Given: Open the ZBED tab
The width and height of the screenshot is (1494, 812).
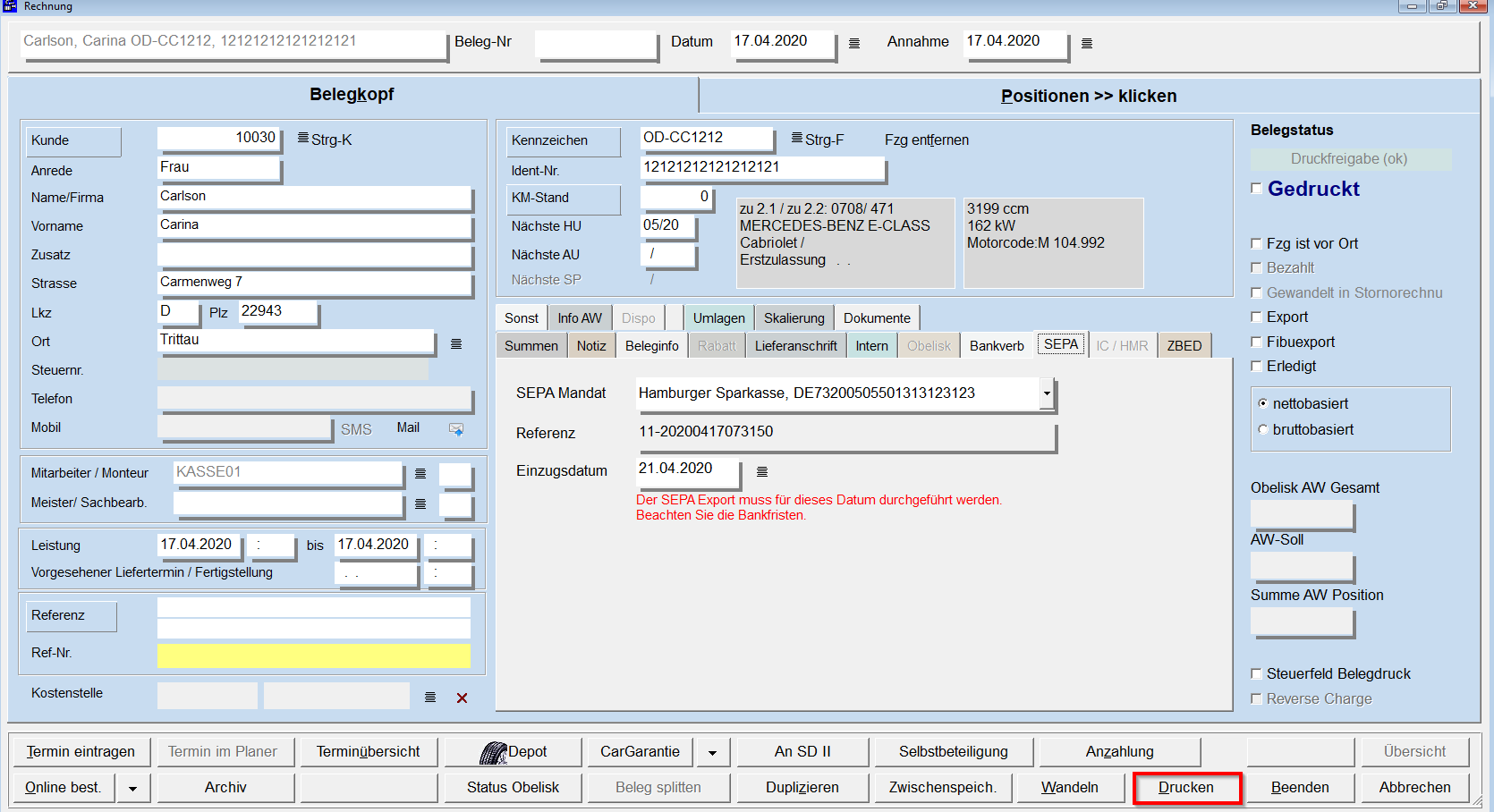Looking at the screenshot, I should 1184,346.
